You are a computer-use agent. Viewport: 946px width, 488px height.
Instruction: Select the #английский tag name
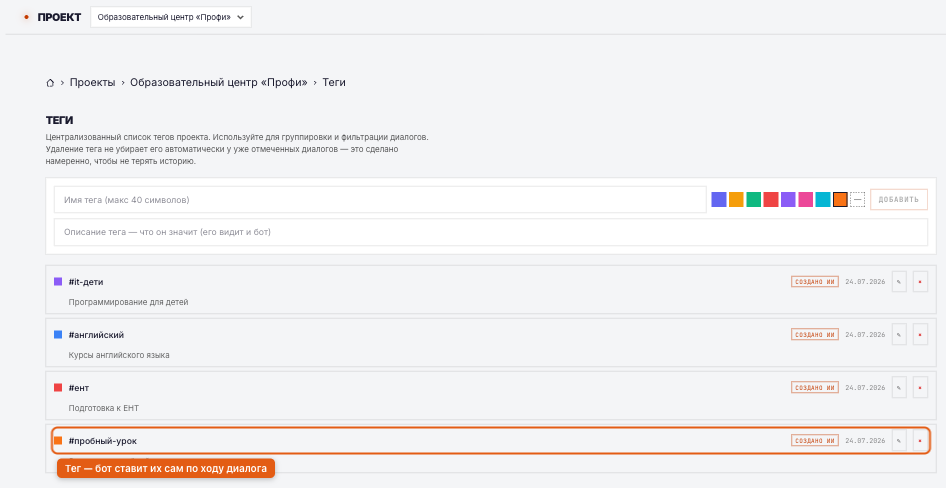[x=96, y=335]
